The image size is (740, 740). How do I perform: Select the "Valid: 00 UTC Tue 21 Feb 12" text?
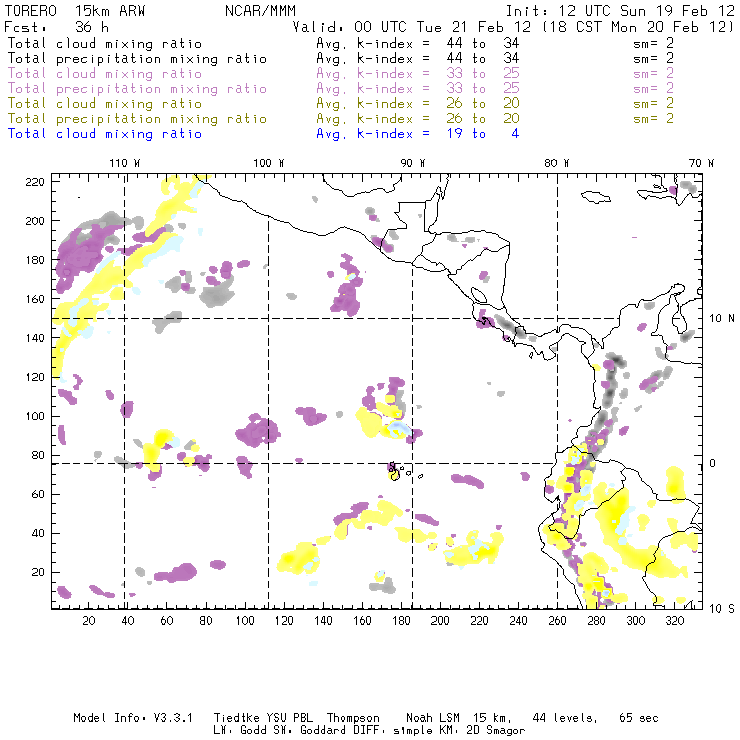click(x=412, y=27)
